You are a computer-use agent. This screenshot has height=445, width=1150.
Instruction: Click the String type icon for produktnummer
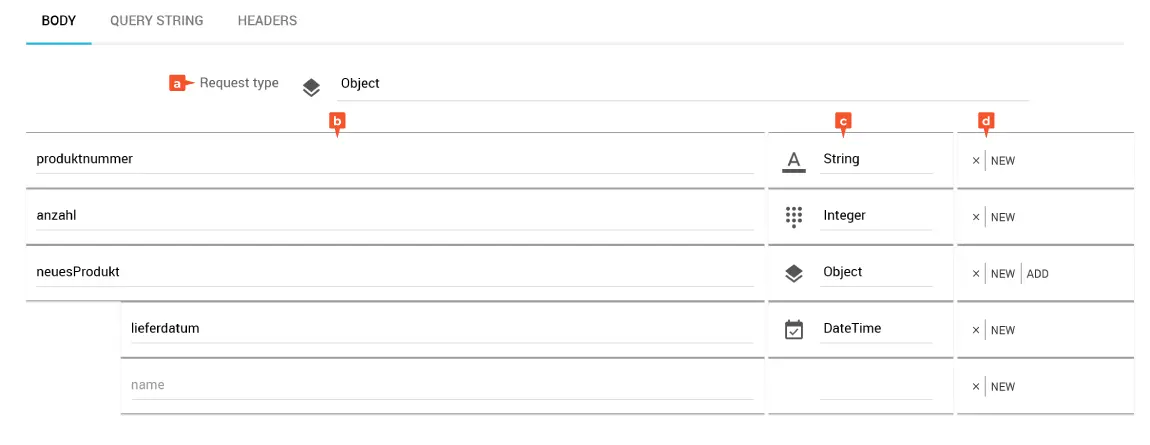(794, 160)
